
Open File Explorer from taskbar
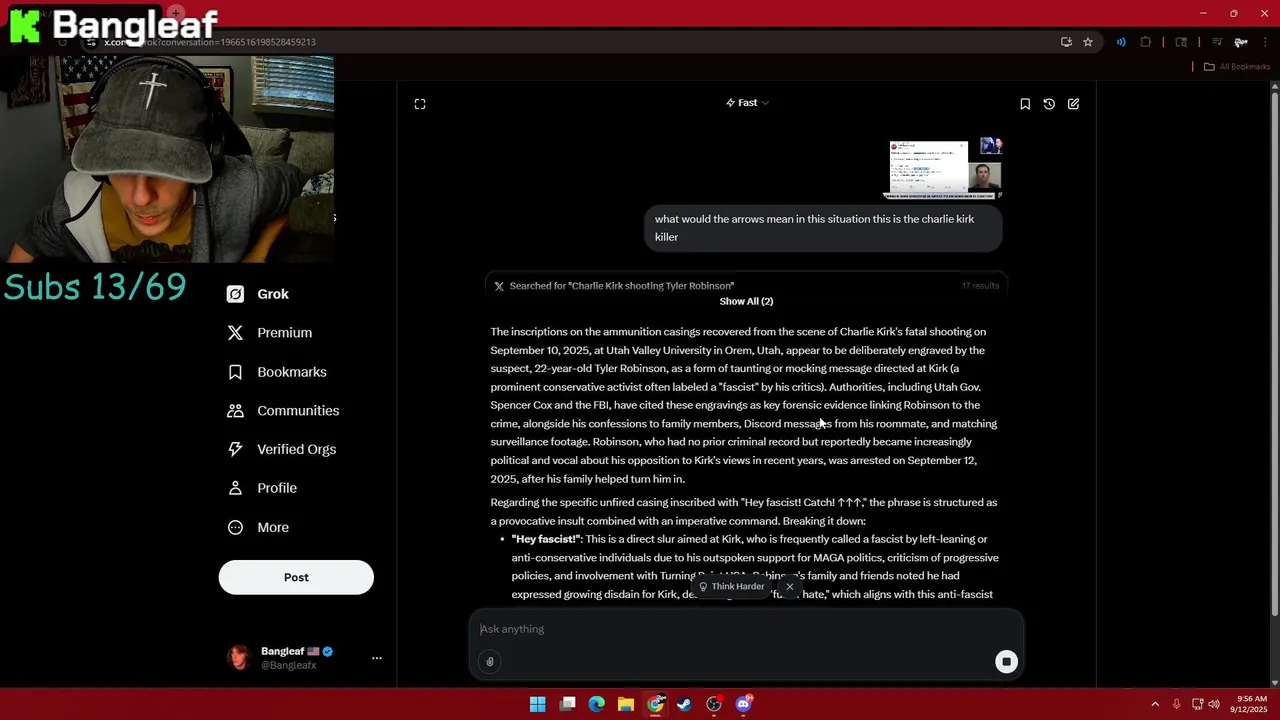626,704
